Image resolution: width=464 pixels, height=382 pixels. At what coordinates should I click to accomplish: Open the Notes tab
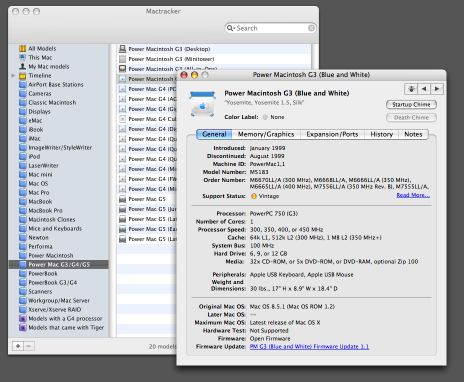coord(413,134)
